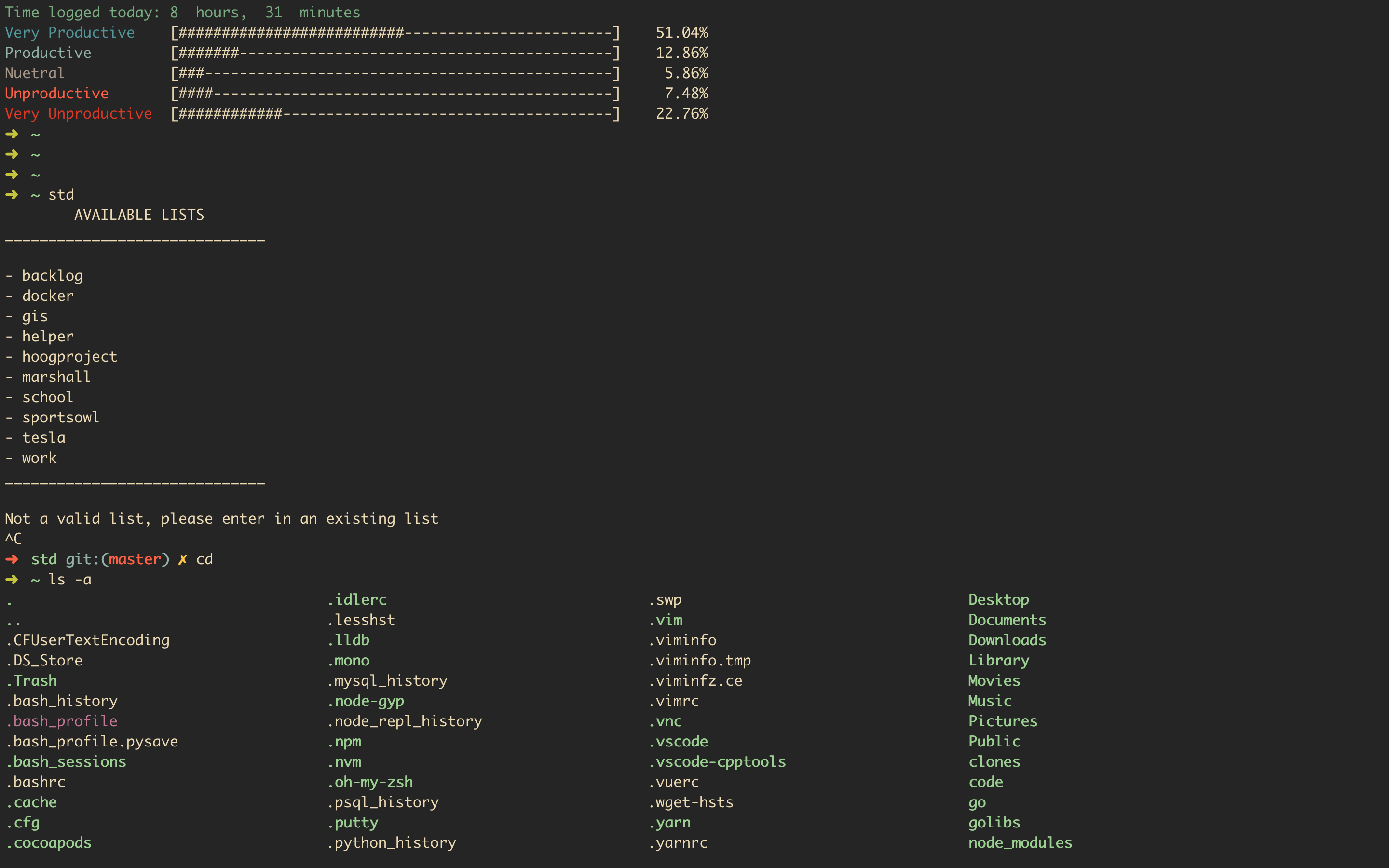Expand the 'docker' list entry

click(x=45, y=296)
